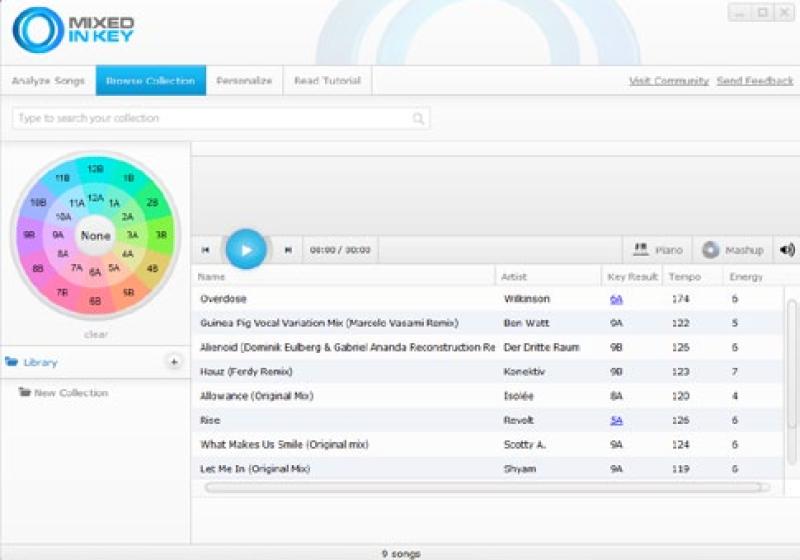Click the collection search field
Viewport: 800px width, 560px height.
click(210, 119)
